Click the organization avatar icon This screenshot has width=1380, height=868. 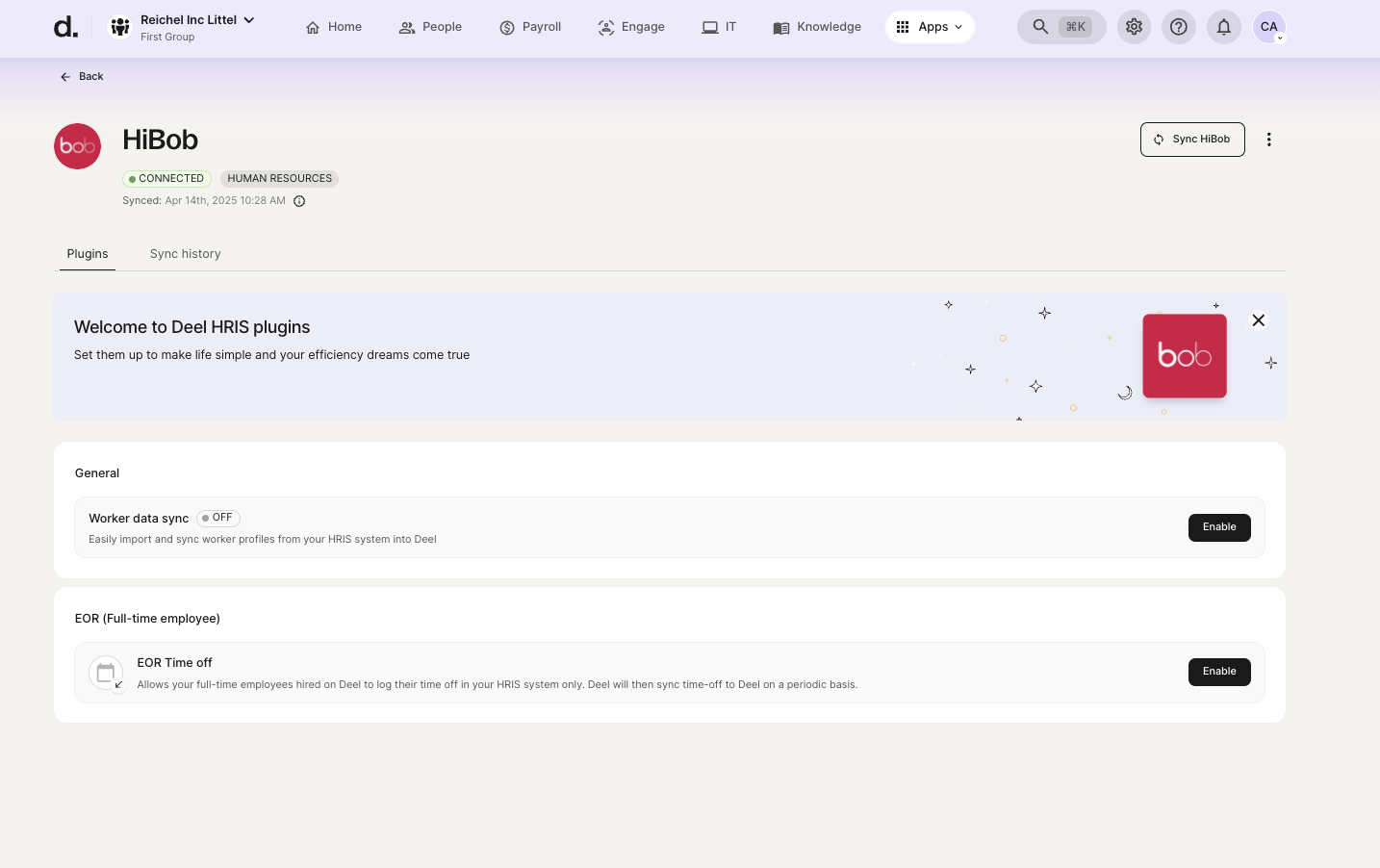(120, 27)
